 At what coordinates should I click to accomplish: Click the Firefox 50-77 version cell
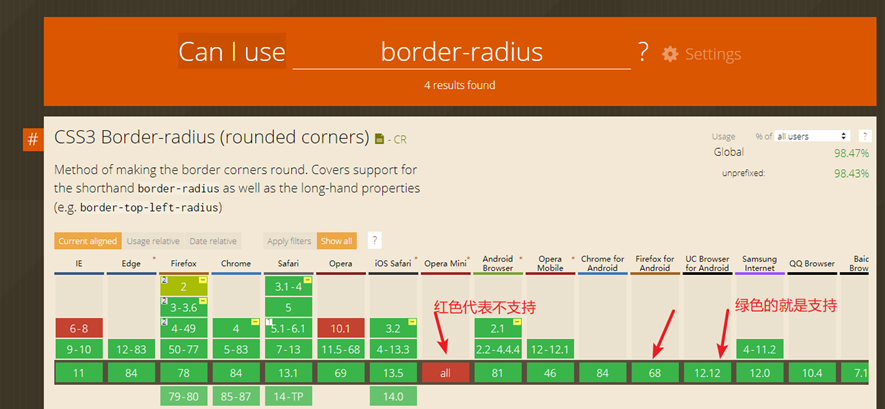tap(183, 350)
